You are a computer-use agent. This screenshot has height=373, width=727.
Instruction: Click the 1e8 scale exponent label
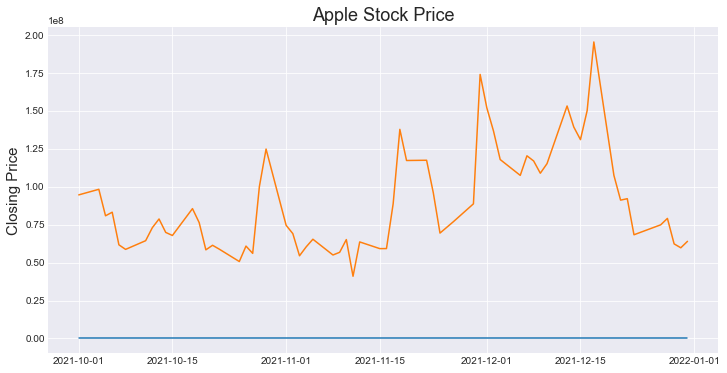[x=57, y=21]
